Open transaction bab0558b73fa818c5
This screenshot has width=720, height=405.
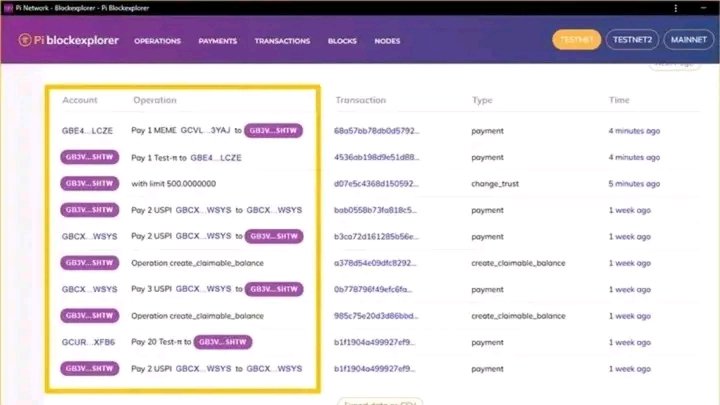376,210
